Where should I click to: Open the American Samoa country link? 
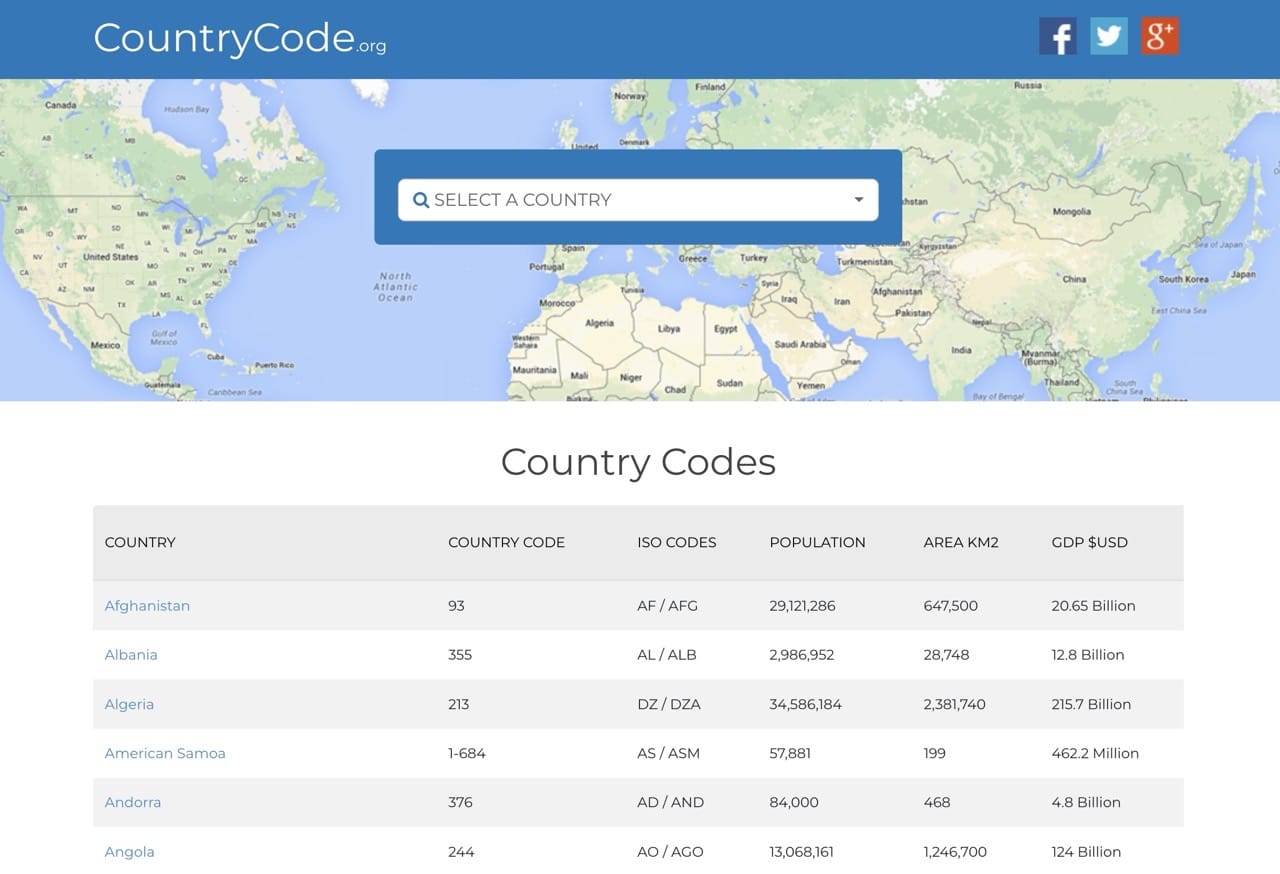click(165, 753)
